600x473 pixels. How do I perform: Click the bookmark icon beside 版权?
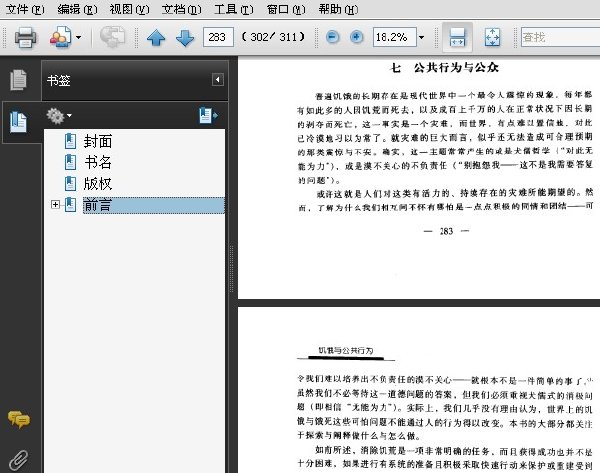pos(70,183)
